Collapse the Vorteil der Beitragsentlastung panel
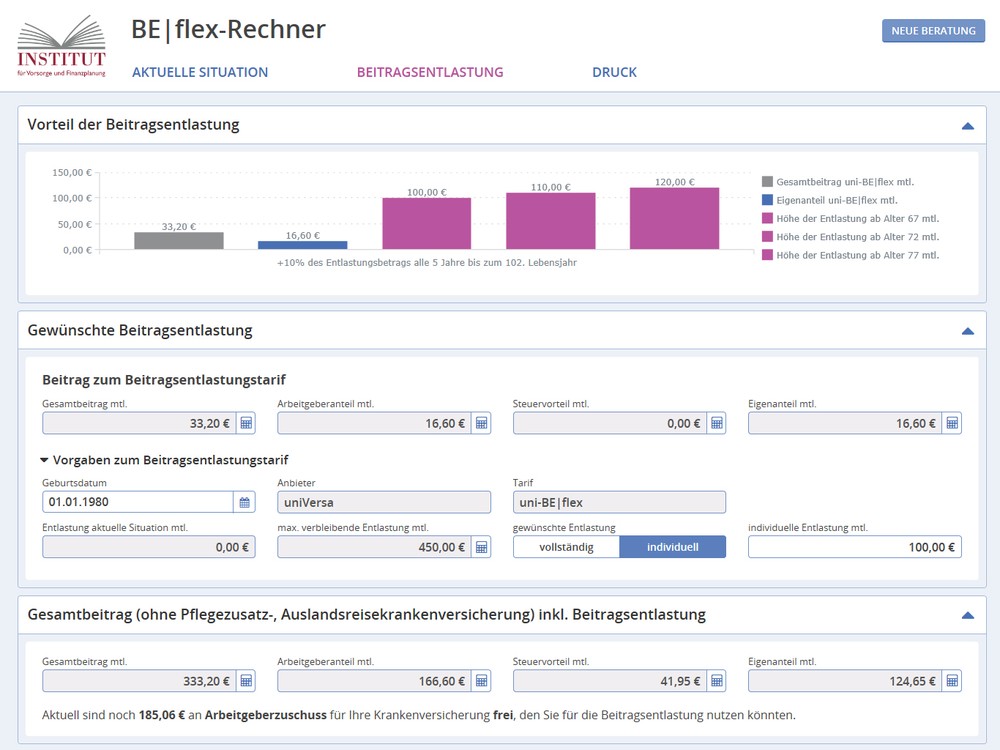 pos(967,125)
